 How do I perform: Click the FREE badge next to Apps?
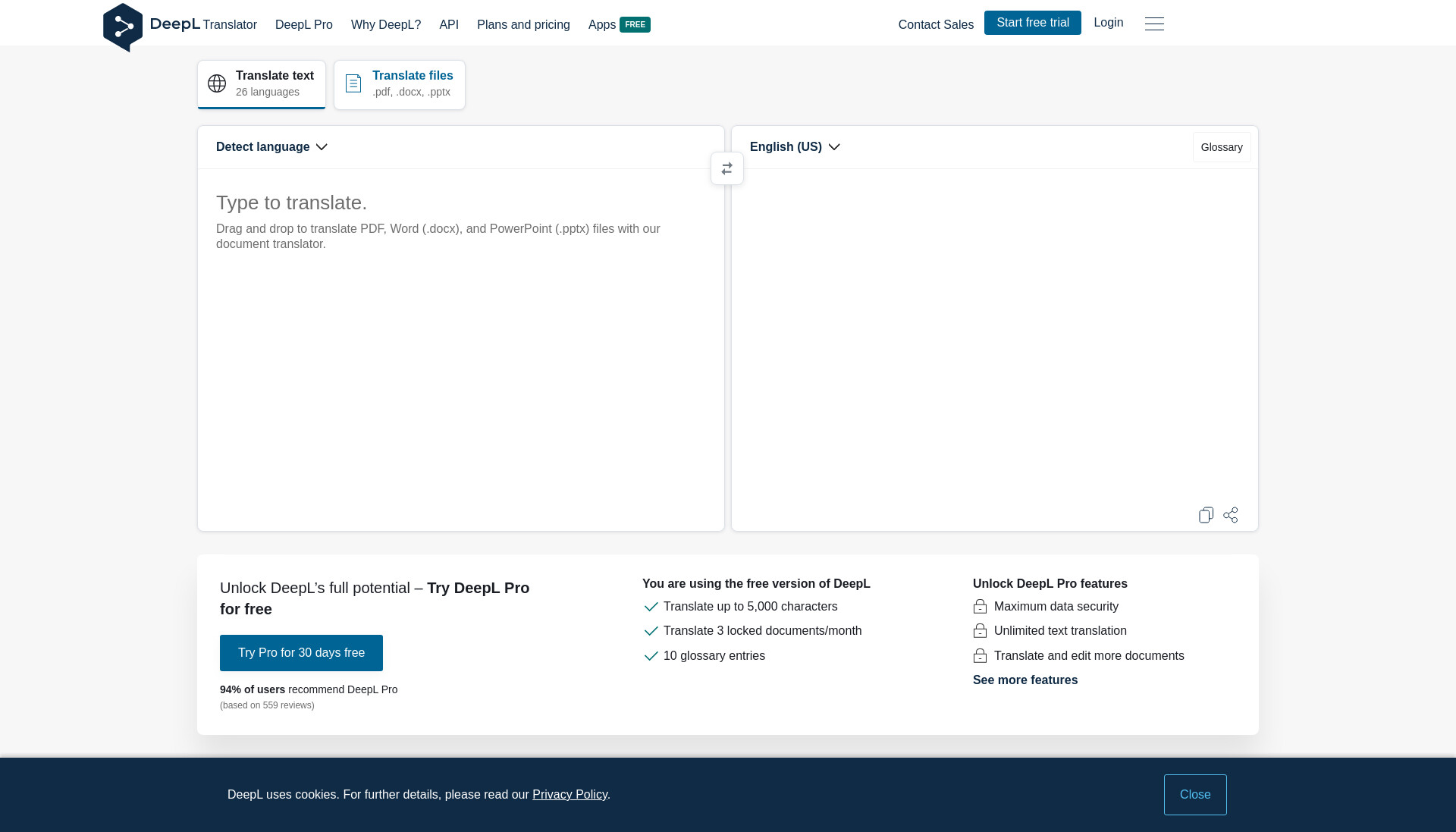pyautogui.click(x=635, y=24)
